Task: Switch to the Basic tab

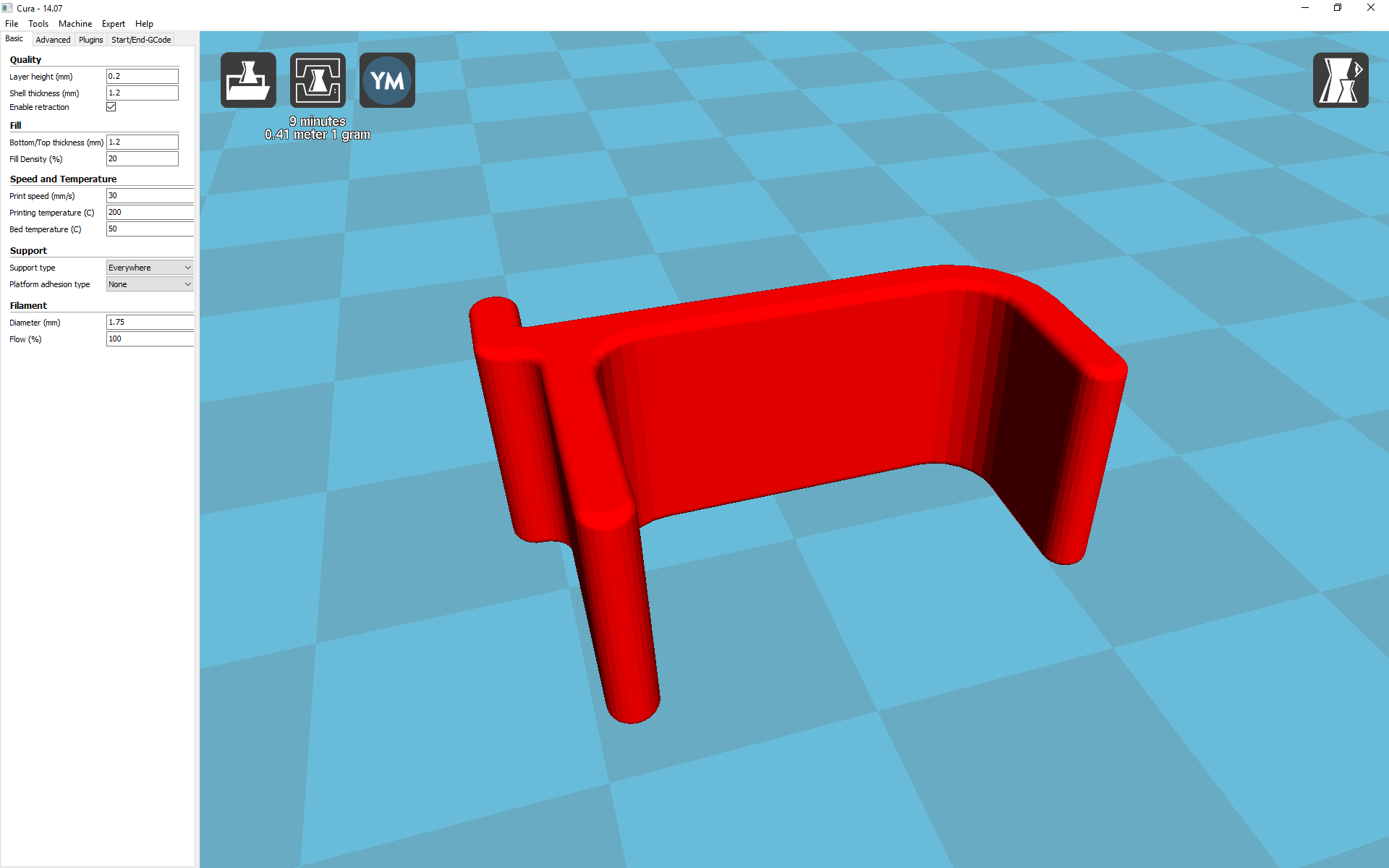Action: coord(14,39)
